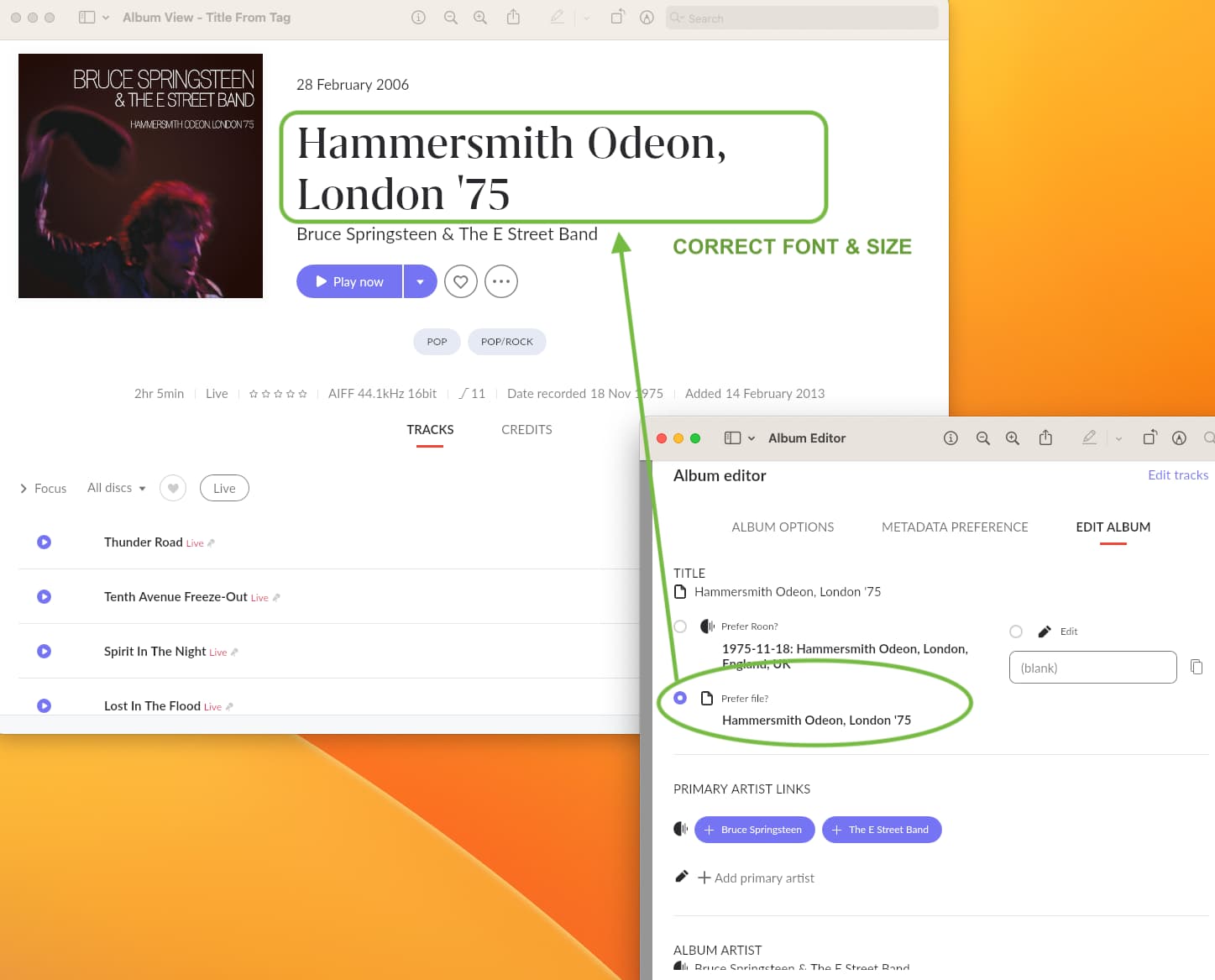
Task: Play Tenth Avenue Freeze-Out track
Action: (45, 597)
